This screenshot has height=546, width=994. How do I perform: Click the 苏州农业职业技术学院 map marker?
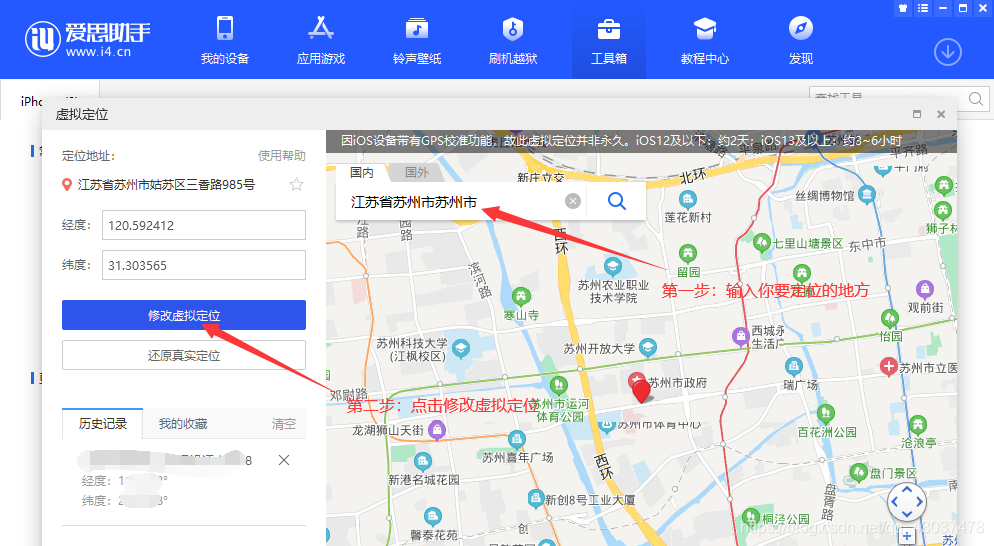point(612,266)
